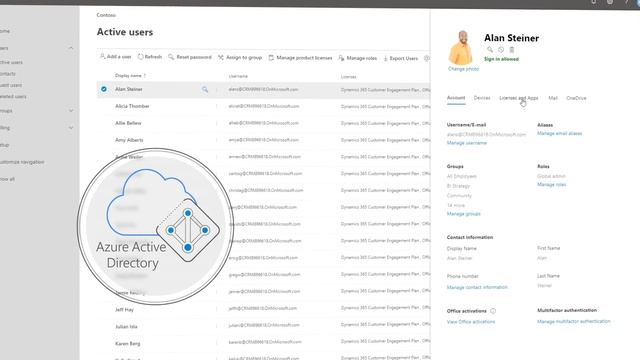
Task: Select the Julian Isla user row
Action: (263, 327)
